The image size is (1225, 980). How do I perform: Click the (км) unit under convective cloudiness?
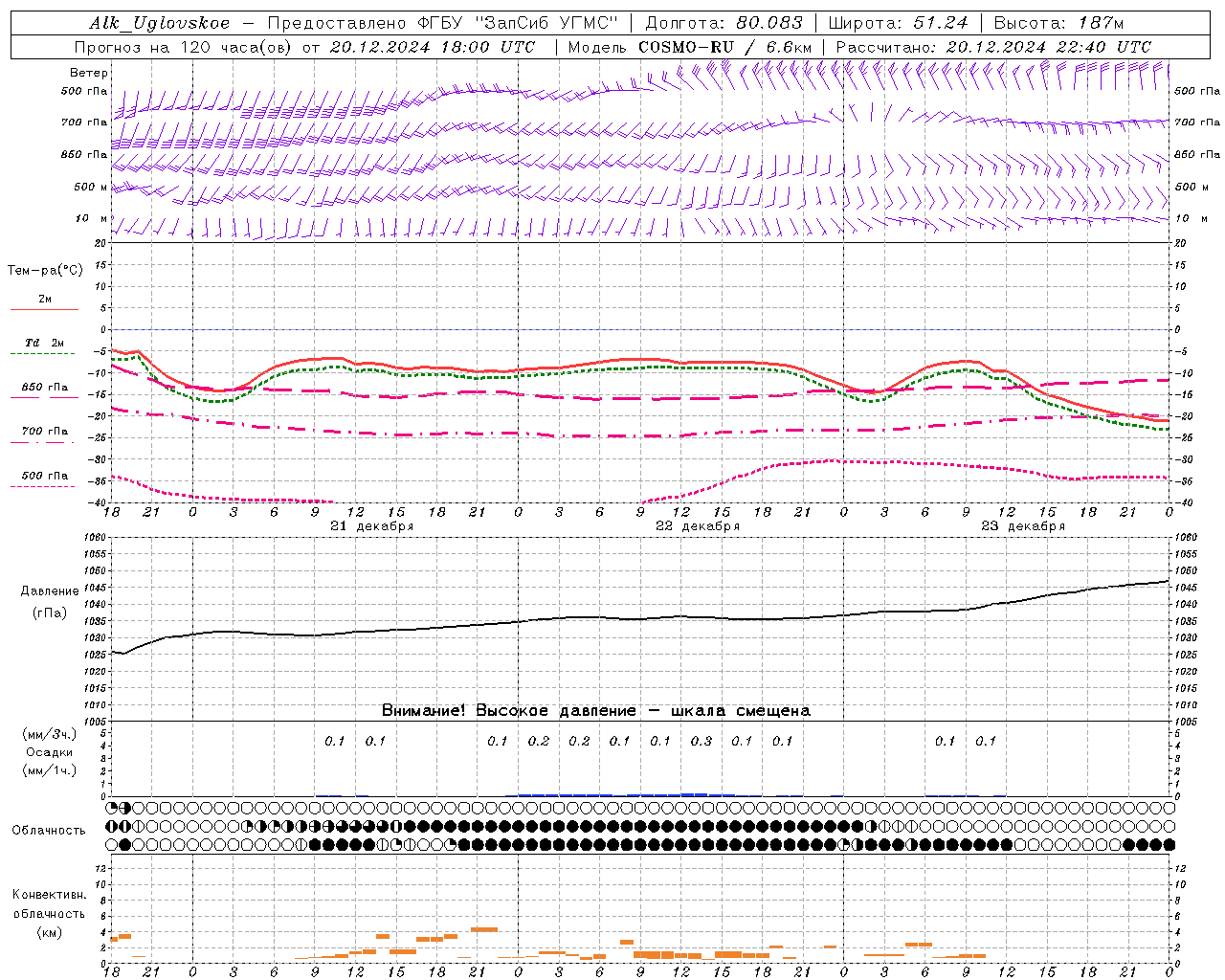click(x=49, y=932)
